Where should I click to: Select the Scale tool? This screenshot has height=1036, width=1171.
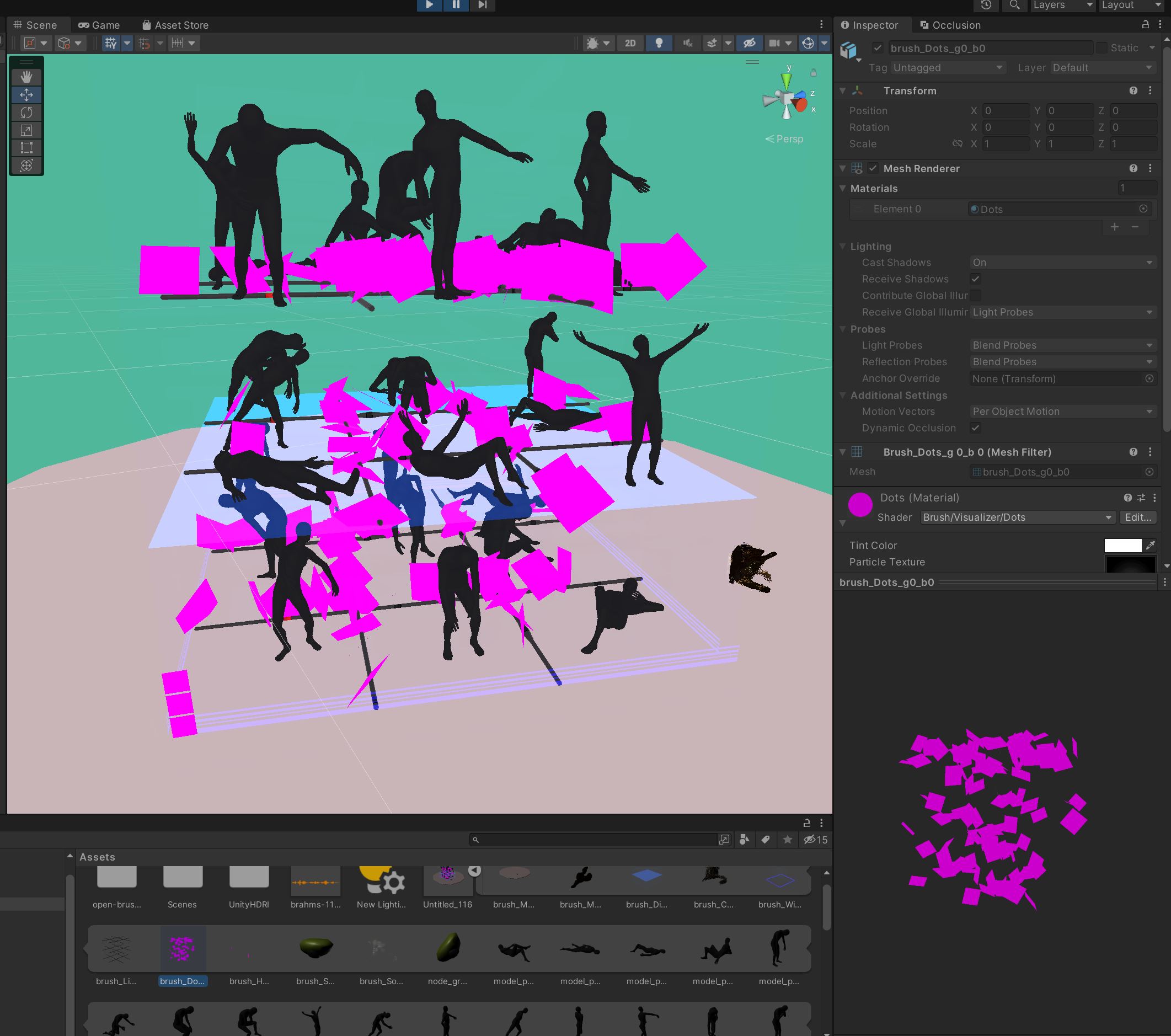pyautogui.click(x=26, y=130)
